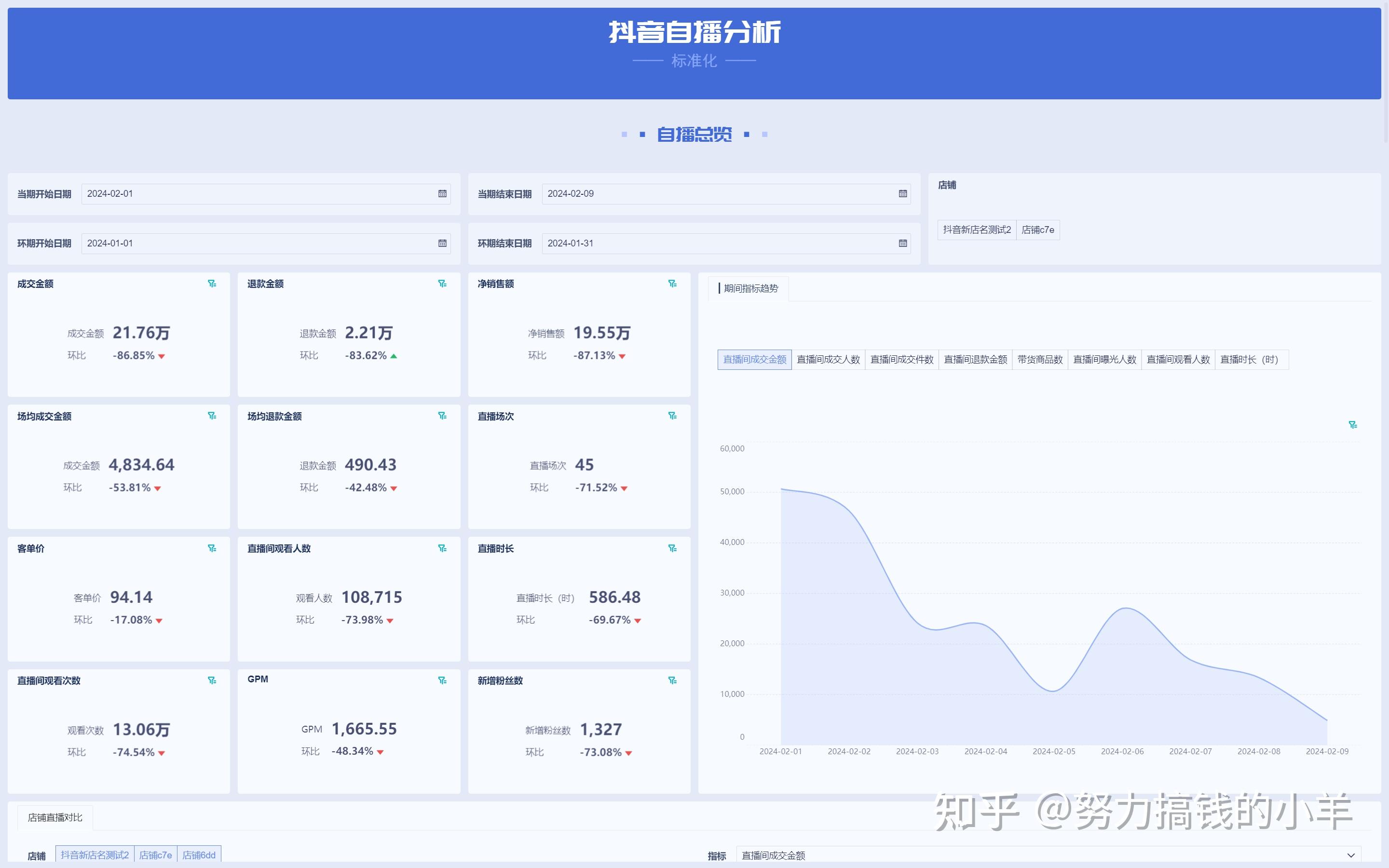Select 带货商品数 metric toggle

coord(1040,359)
